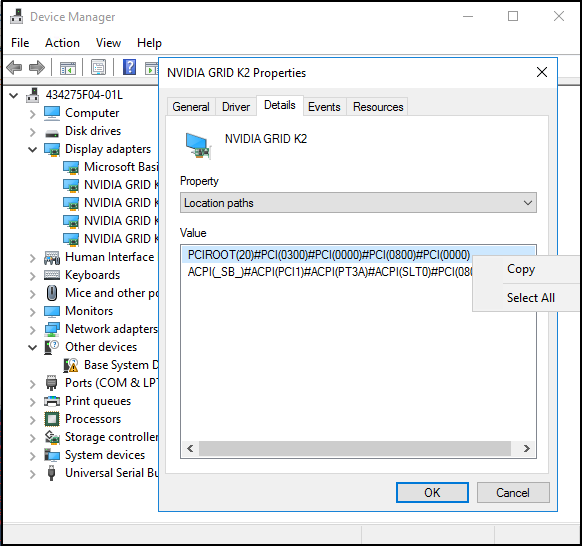Choose Select All from the context menu
Image resolution: width=582 pixels, height=546 pixels.
click(531, 298)
